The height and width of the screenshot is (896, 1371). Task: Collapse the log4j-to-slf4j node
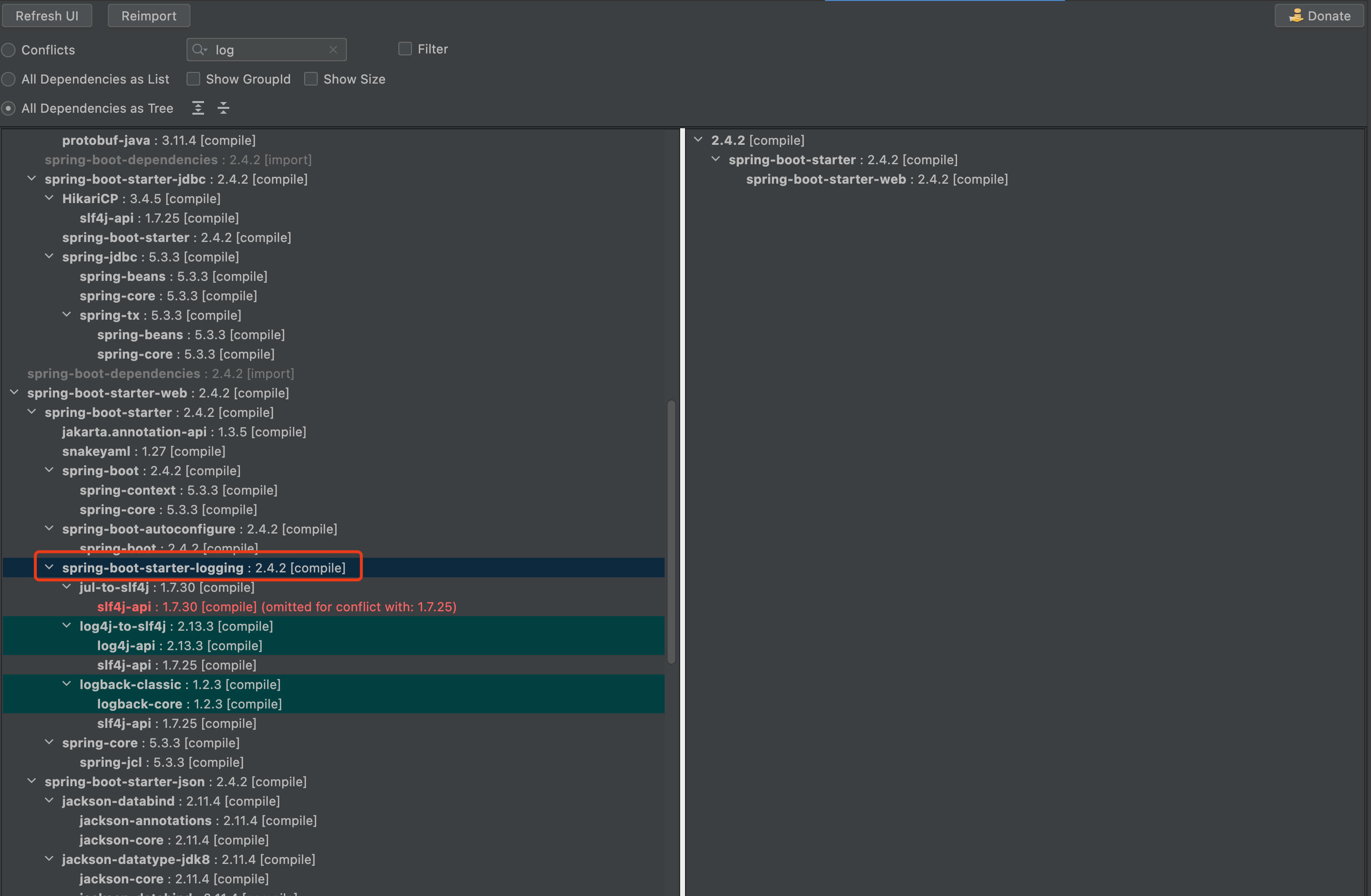[x=67, y=626]
